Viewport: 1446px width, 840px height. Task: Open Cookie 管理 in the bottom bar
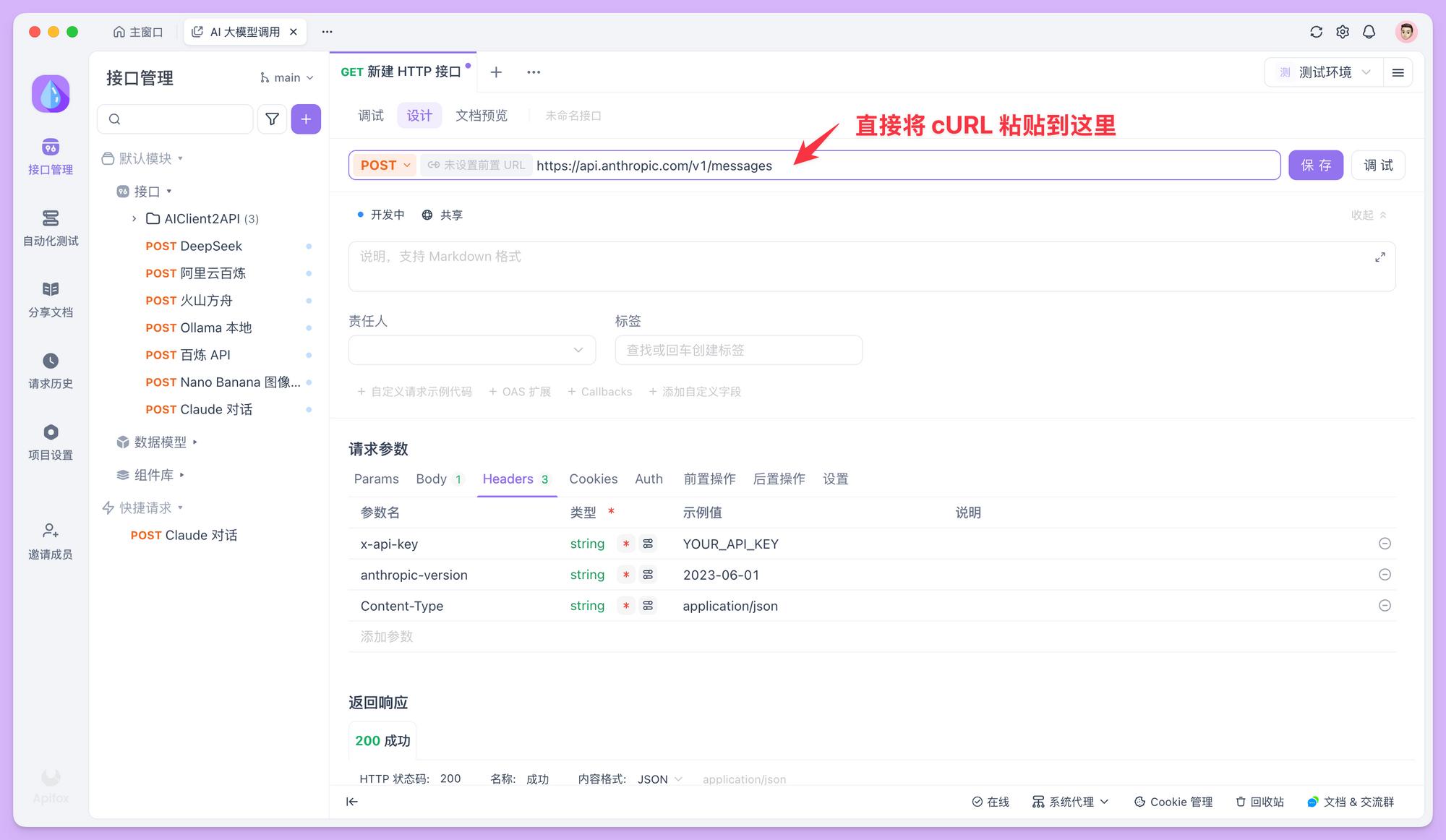(1173, 802)
